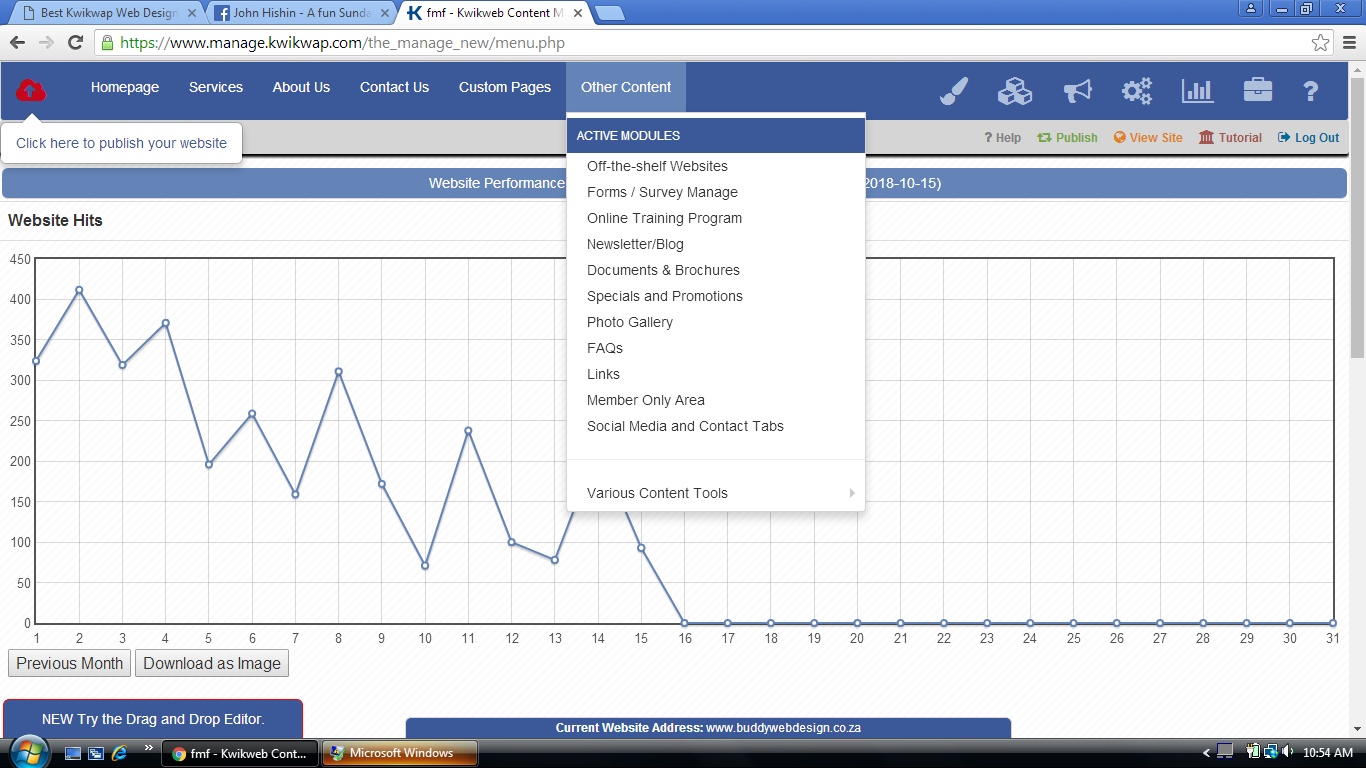Click the Tutorial link
The width and height of the screenshot is (1366, 768).
tap(1230, 138)
